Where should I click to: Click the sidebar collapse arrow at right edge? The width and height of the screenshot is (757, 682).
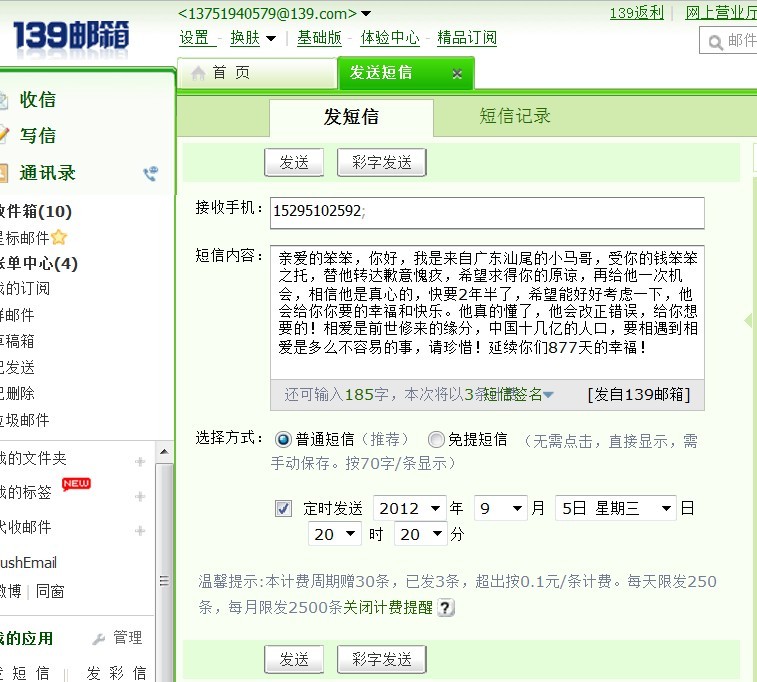tap(749, 320)
